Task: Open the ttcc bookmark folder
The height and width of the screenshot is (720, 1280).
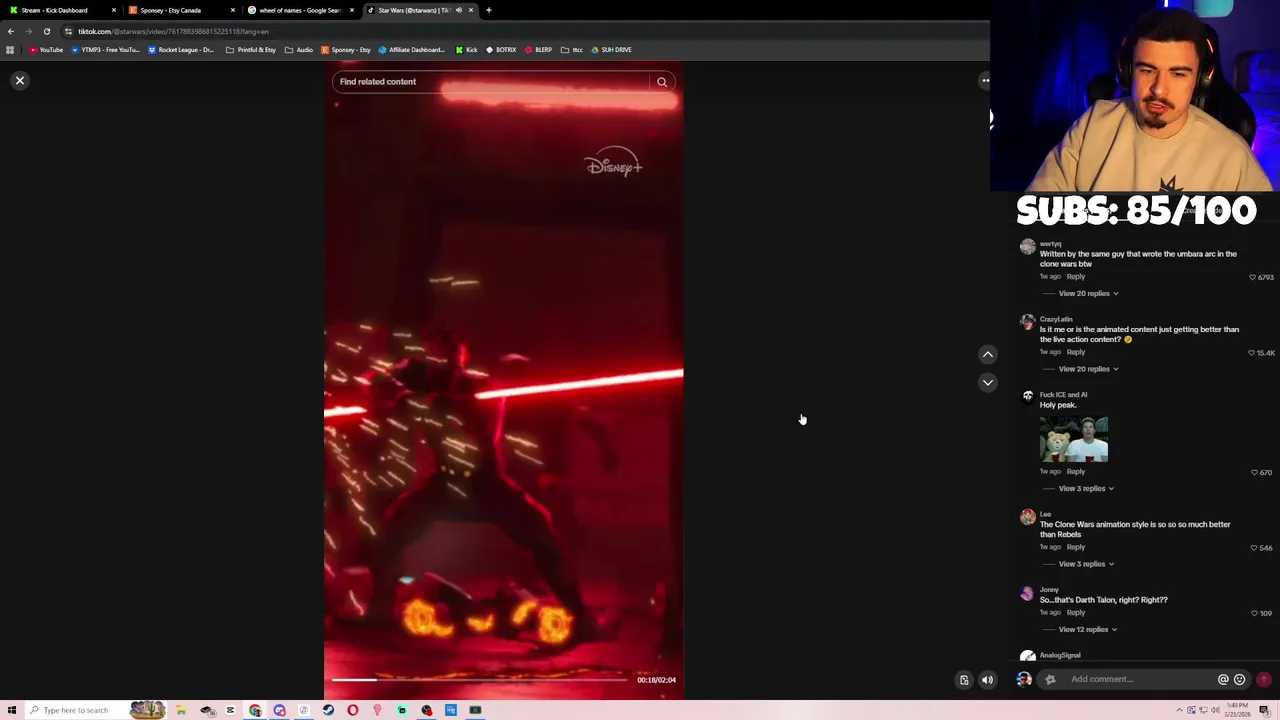Action: click(x=572, y=50)
